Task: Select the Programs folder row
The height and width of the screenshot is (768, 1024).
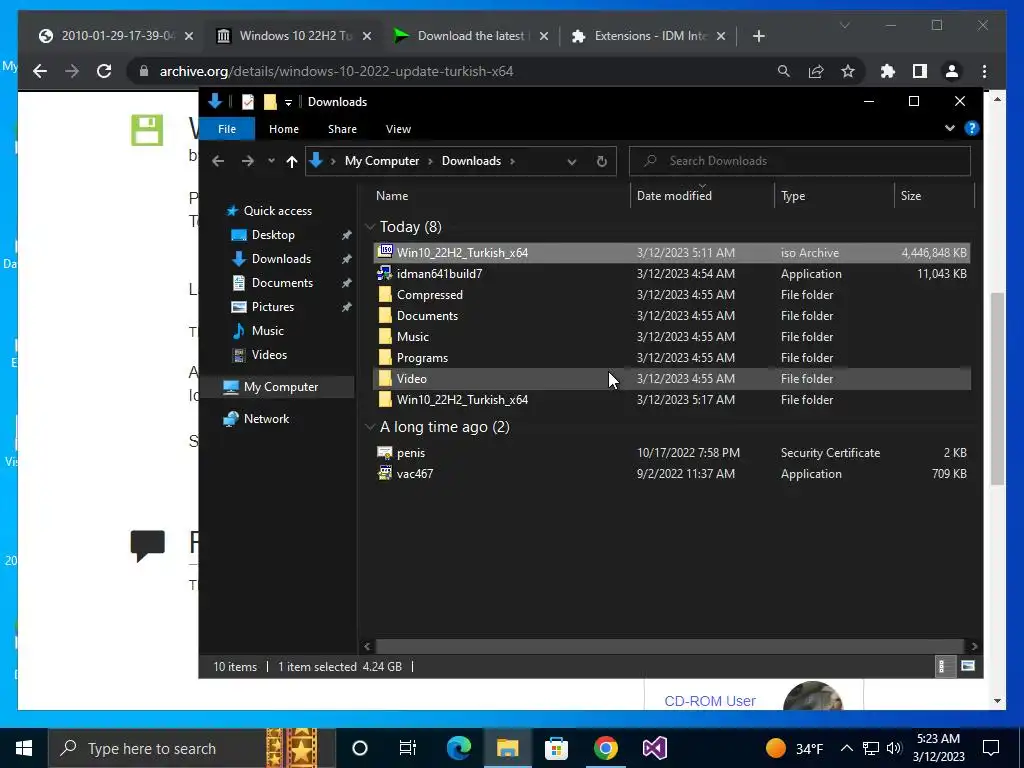Action: coord(672,358)
